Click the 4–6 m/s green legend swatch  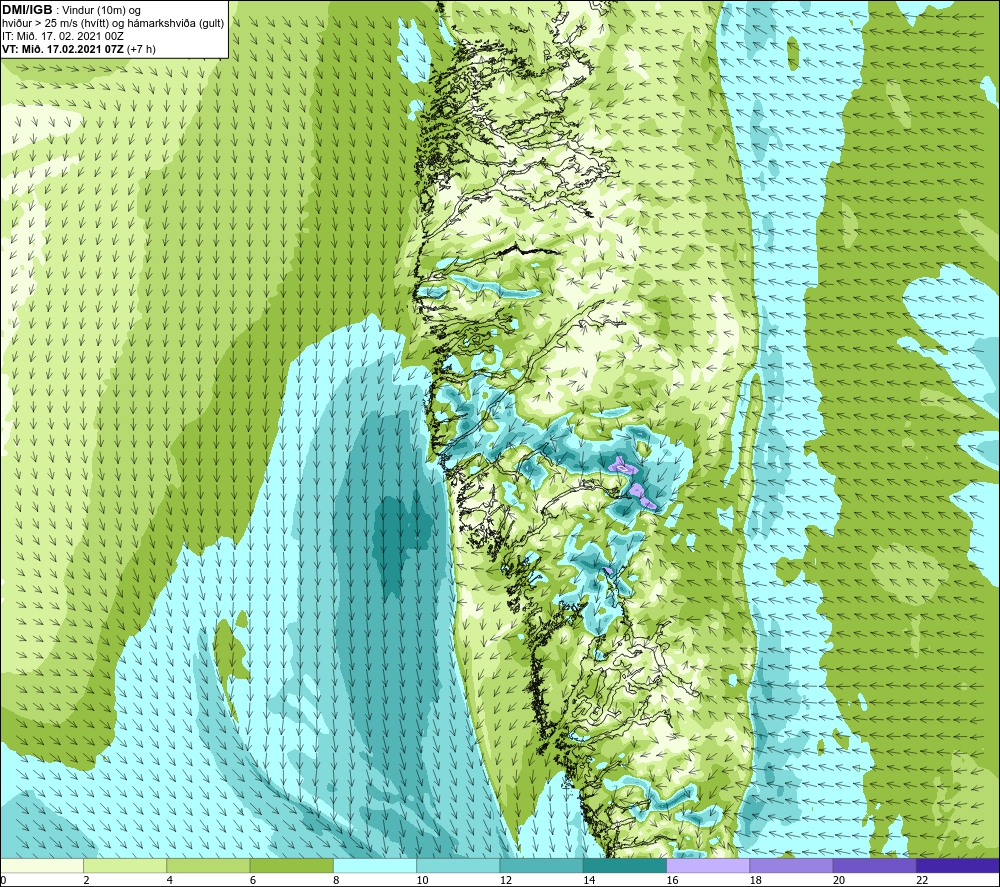209,865
